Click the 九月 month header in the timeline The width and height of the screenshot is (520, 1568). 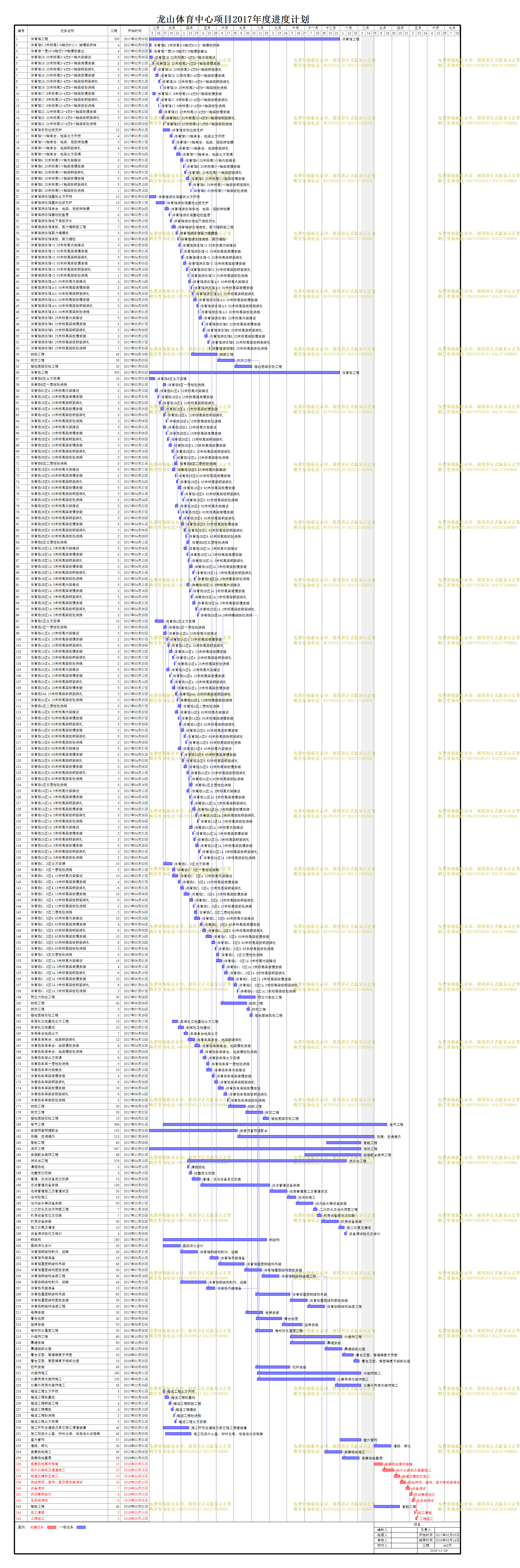click(x=278, y=28)
